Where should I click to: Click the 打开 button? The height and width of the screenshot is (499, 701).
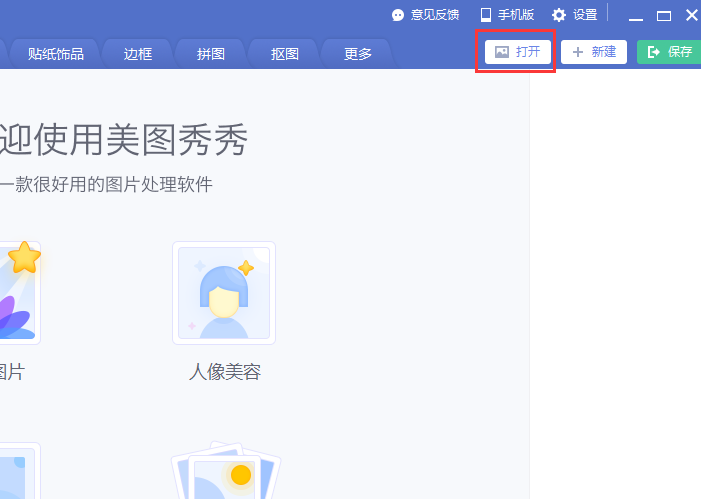coord(518,52)
